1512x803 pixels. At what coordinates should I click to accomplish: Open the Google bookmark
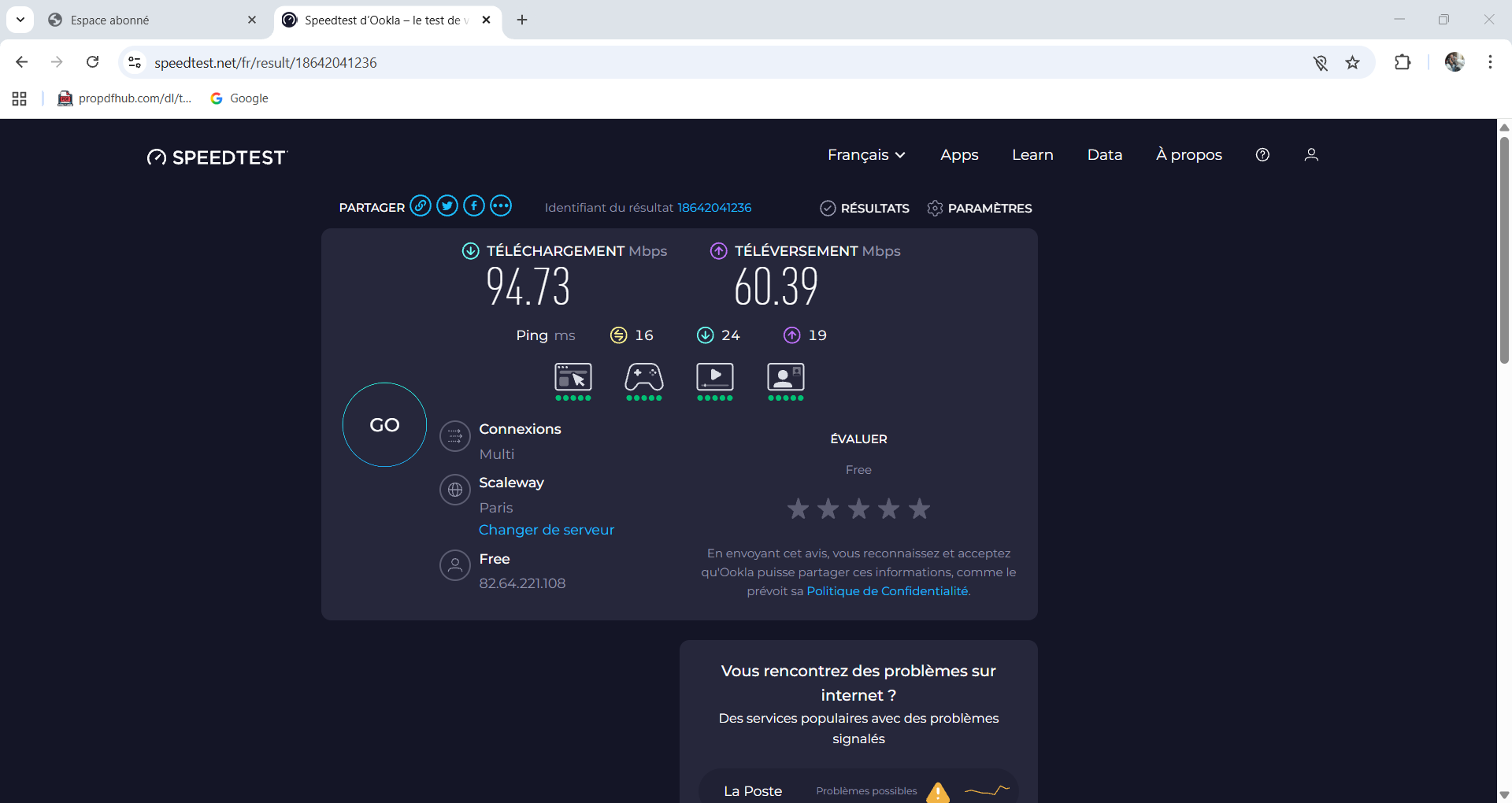pos(239,98)
